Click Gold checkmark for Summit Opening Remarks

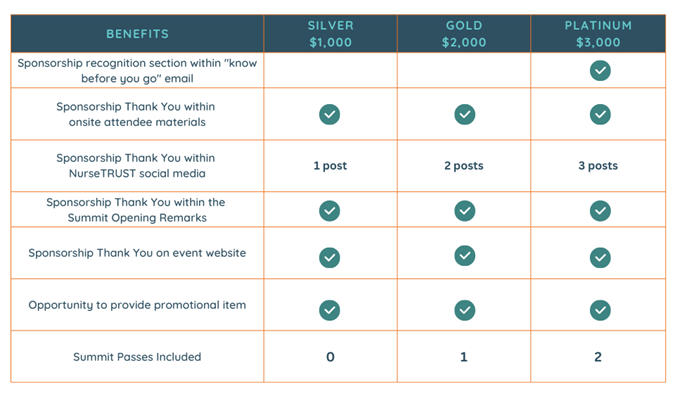coord(465,211)
